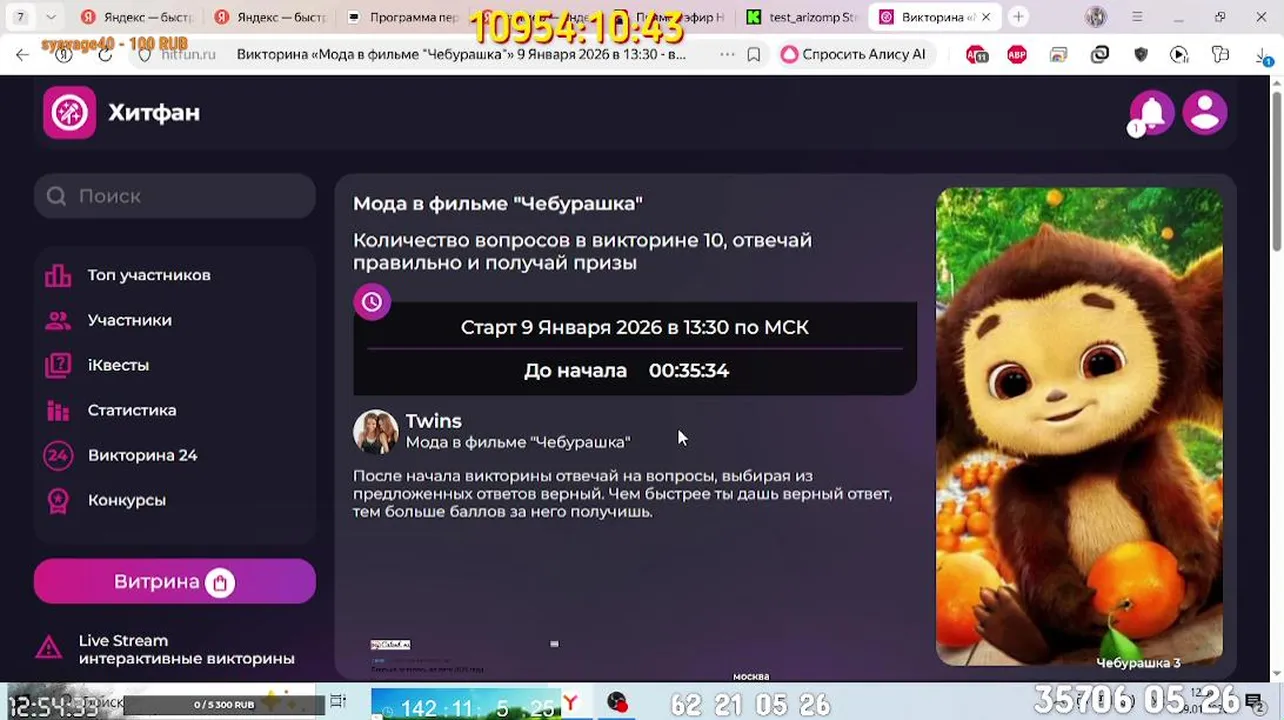Click the Twins author name
1284x720 pixels.
point(433,421)
